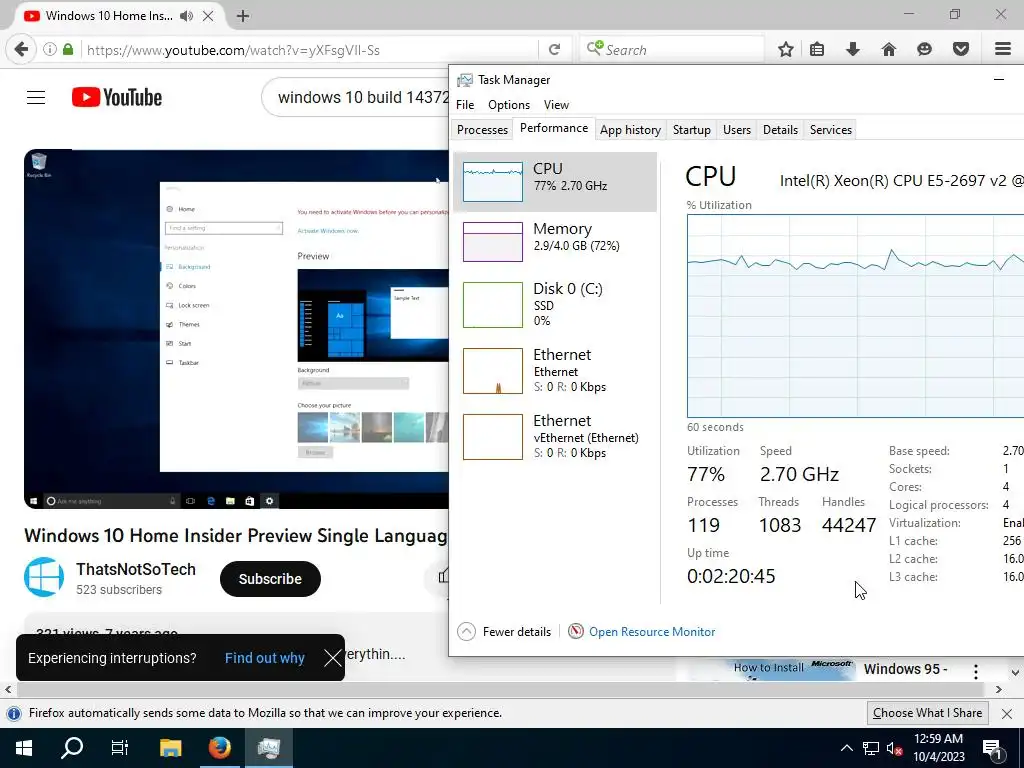Switch to Details tab
Image resolution: width=1024 pixels, height=768 pixels.
click(780, 129)
